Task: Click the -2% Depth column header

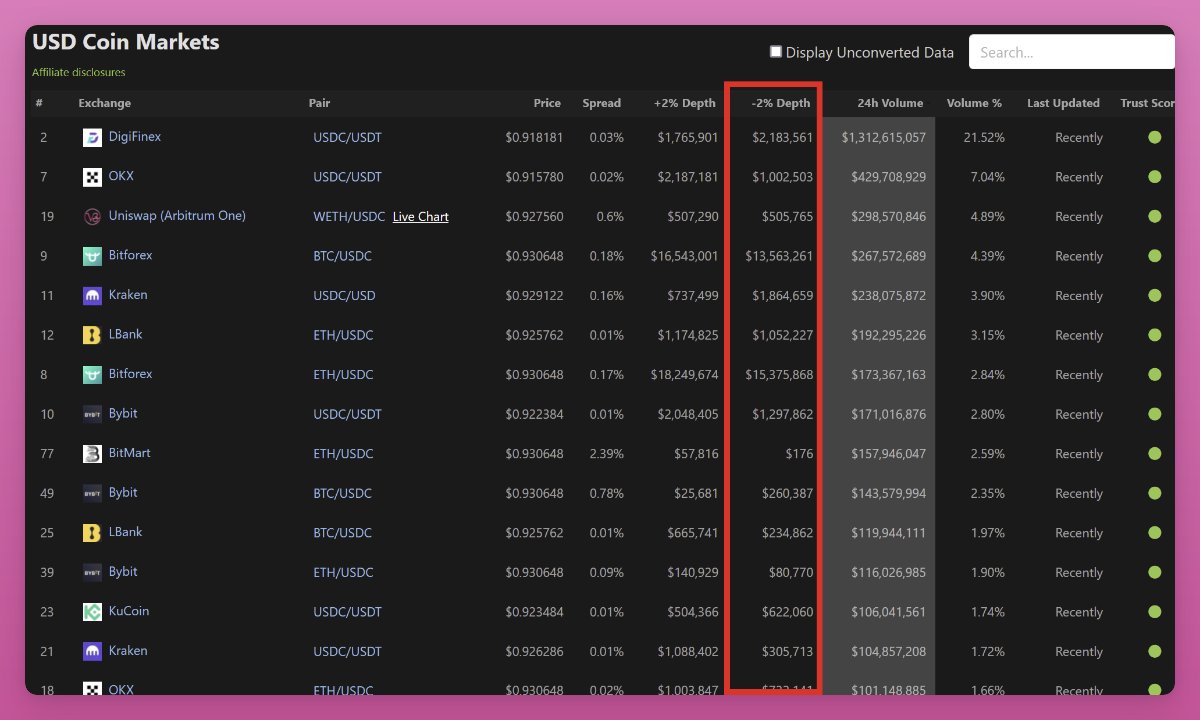Action: coord(780,103)
